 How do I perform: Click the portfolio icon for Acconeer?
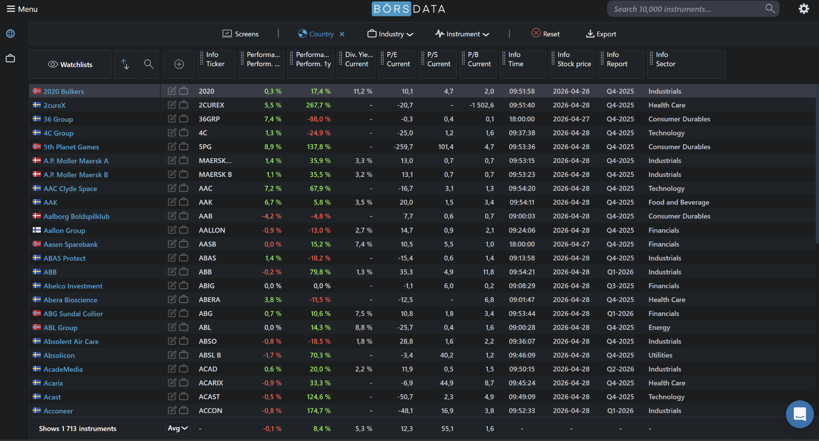184,410
